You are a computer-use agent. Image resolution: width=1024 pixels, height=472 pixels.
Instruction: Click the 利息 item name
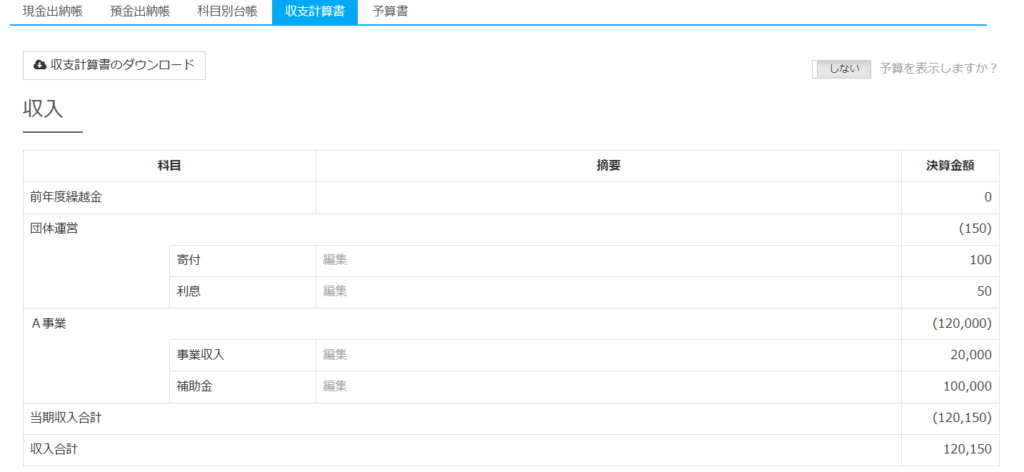(x=188, y=291)
